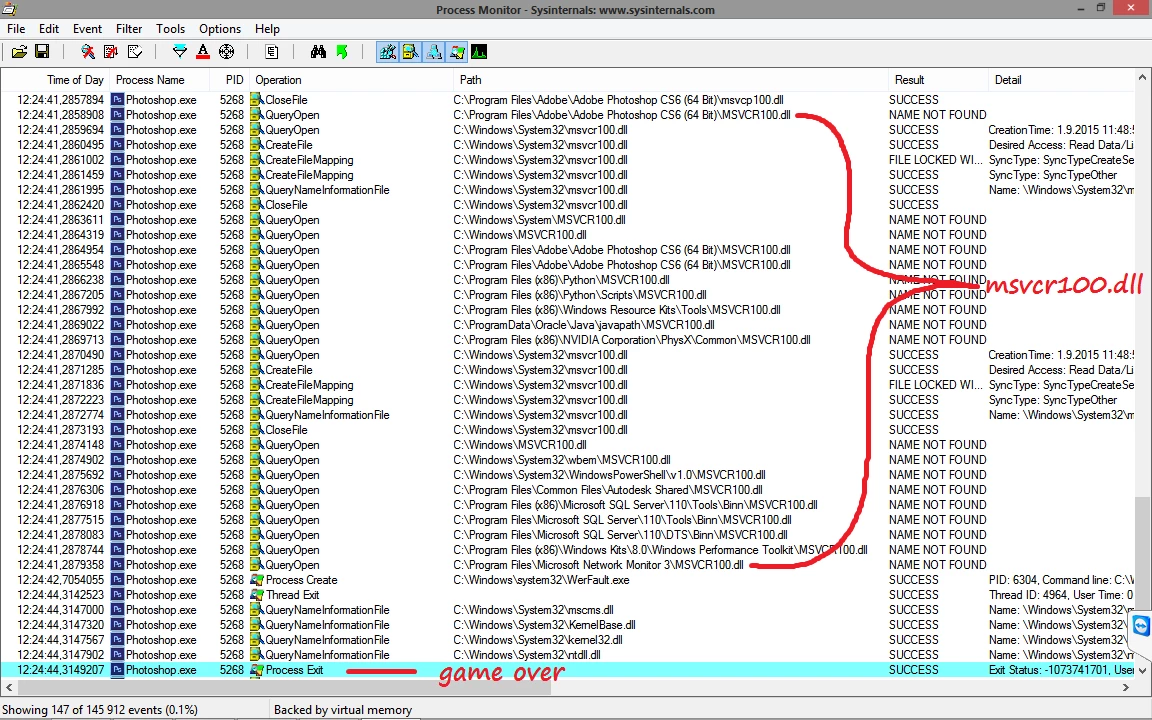Image resolution: width=1152 pixels, height=720 pixels.
Task: Click Oracle\Java\javapath\MSVCR100.dll path
Action: click(584, 325)
